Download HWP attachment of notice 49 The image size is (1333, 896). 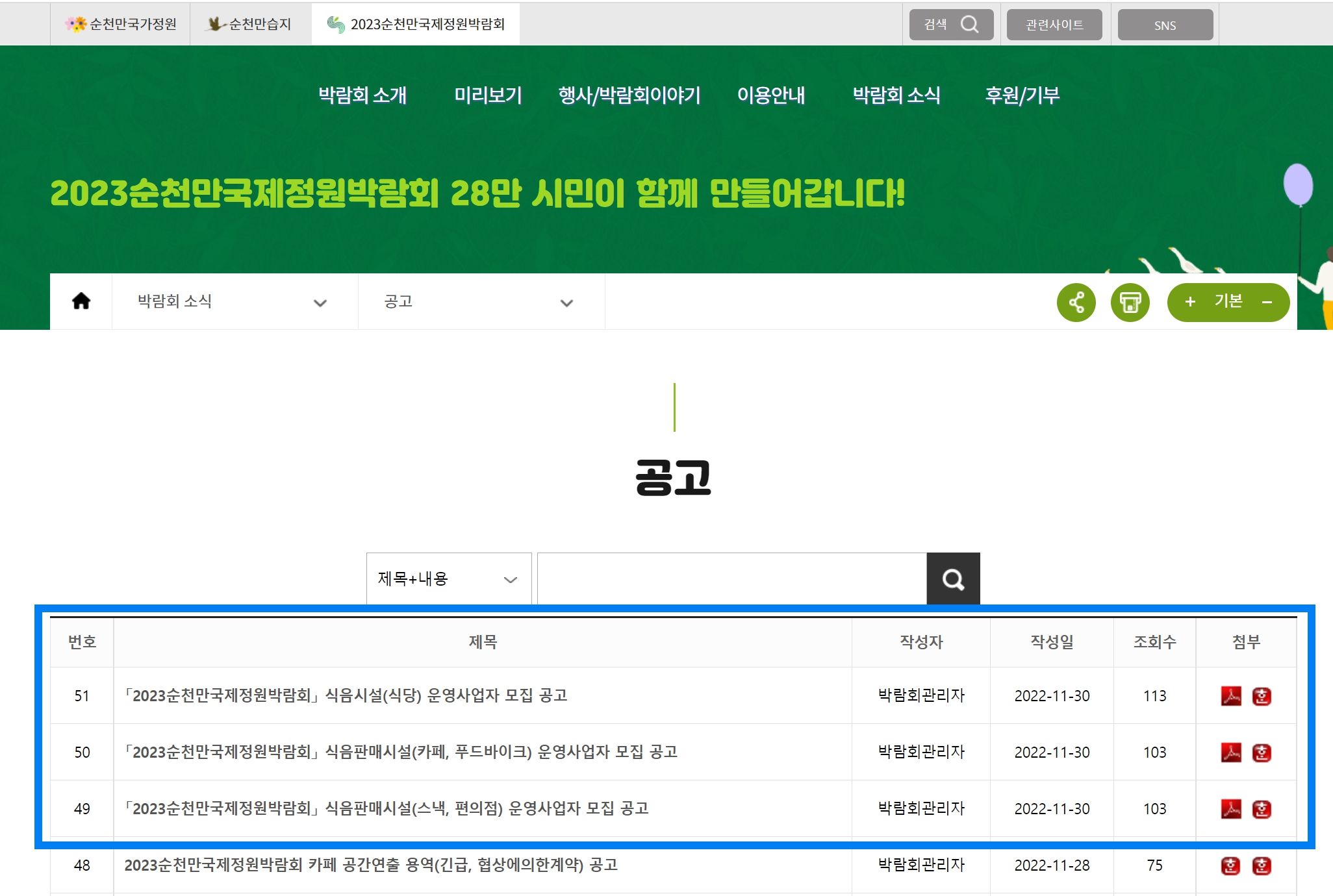[1262, 809]
